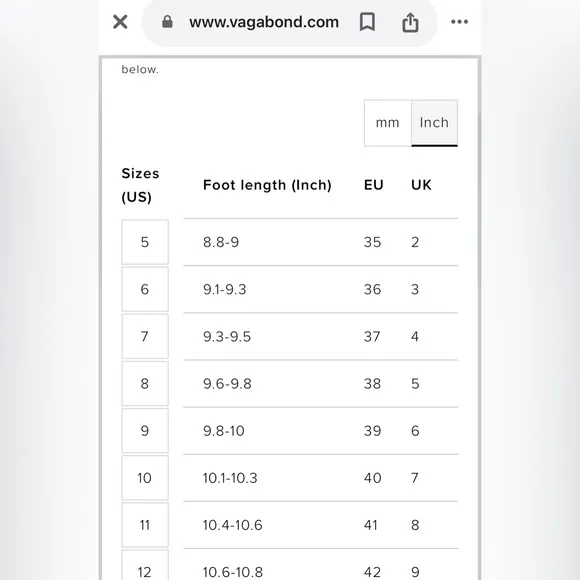Choose US size 7 box

(145, 336)
